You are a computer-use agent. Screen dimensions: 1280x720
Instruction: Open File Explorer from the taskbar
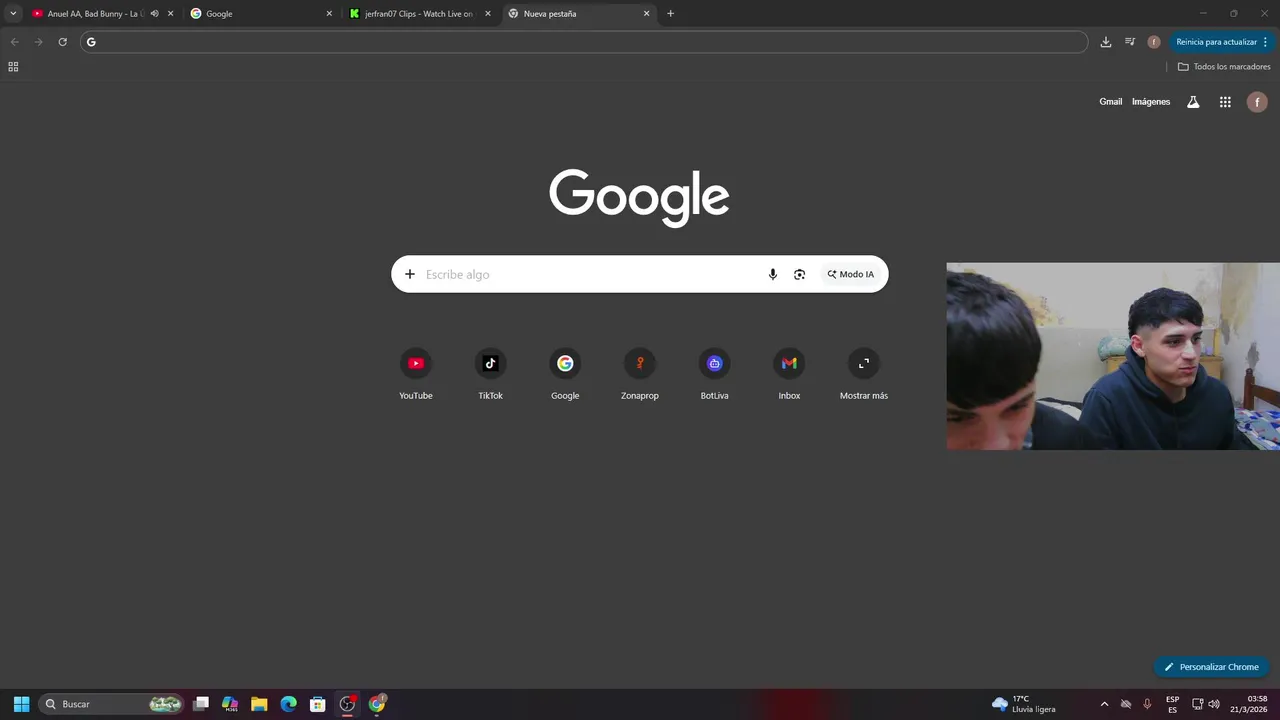click(259, 704)
